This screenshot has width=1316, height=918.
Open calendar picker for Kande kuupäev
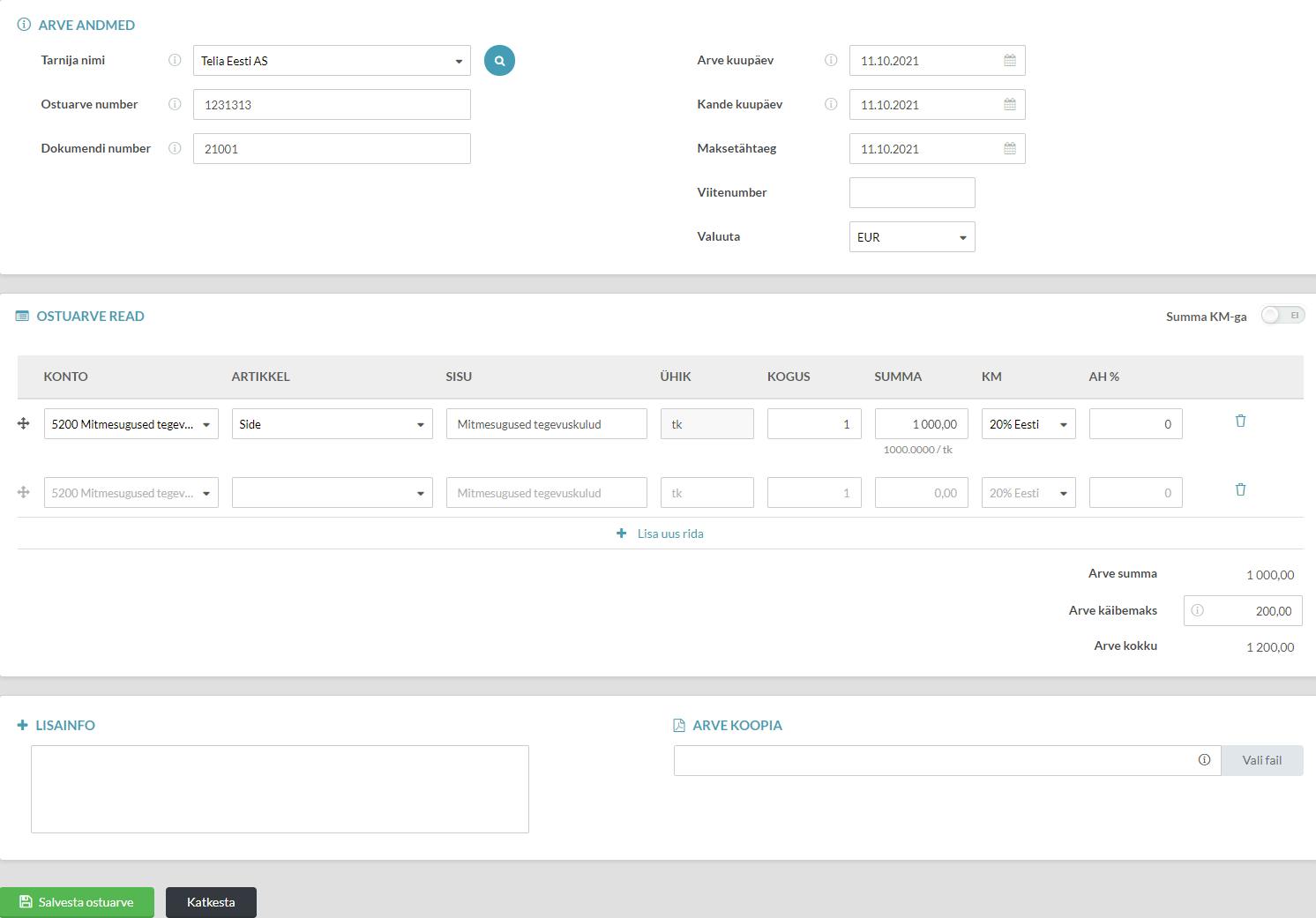(1010, 105)
